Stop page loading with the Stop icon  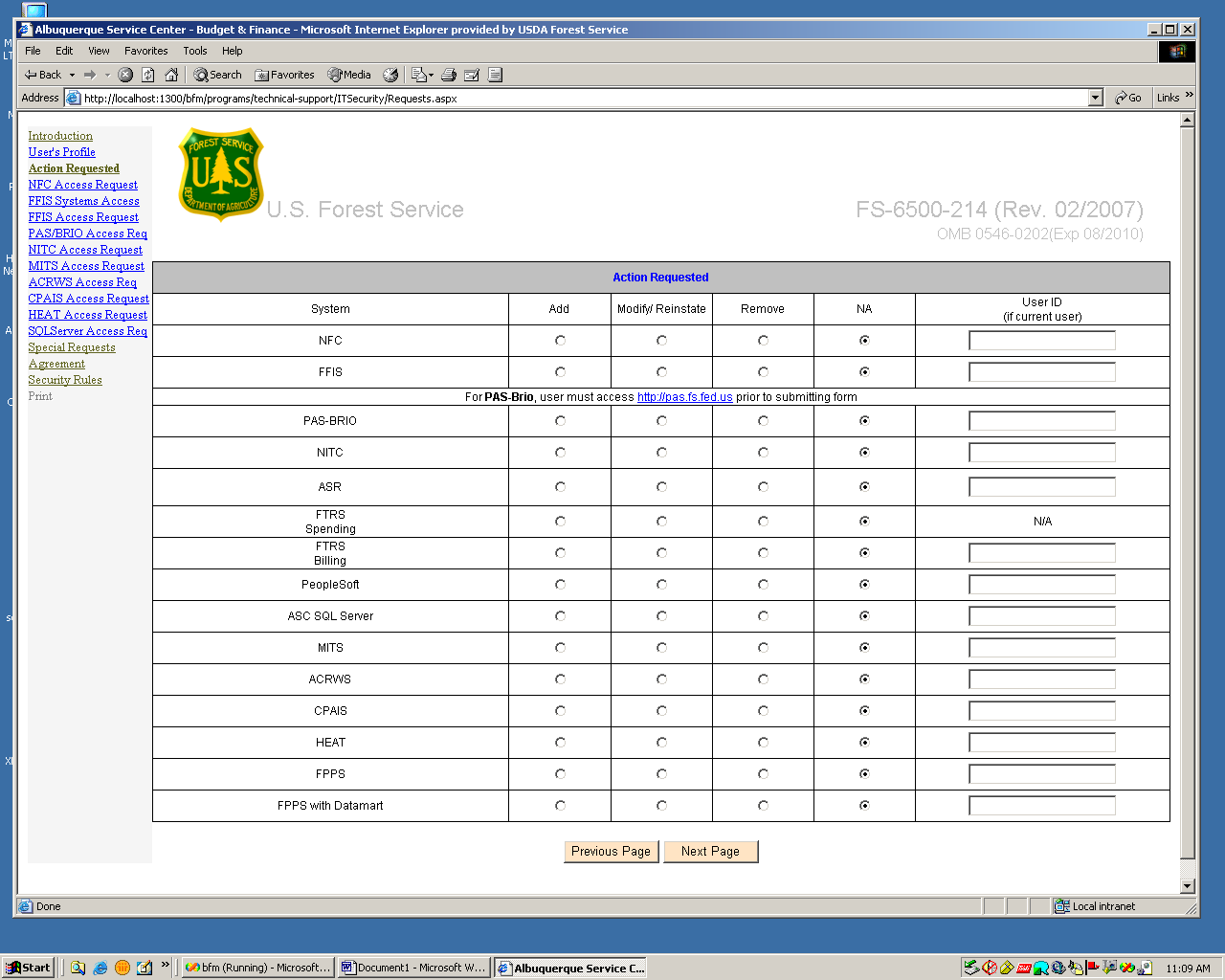tap(125, 75)
